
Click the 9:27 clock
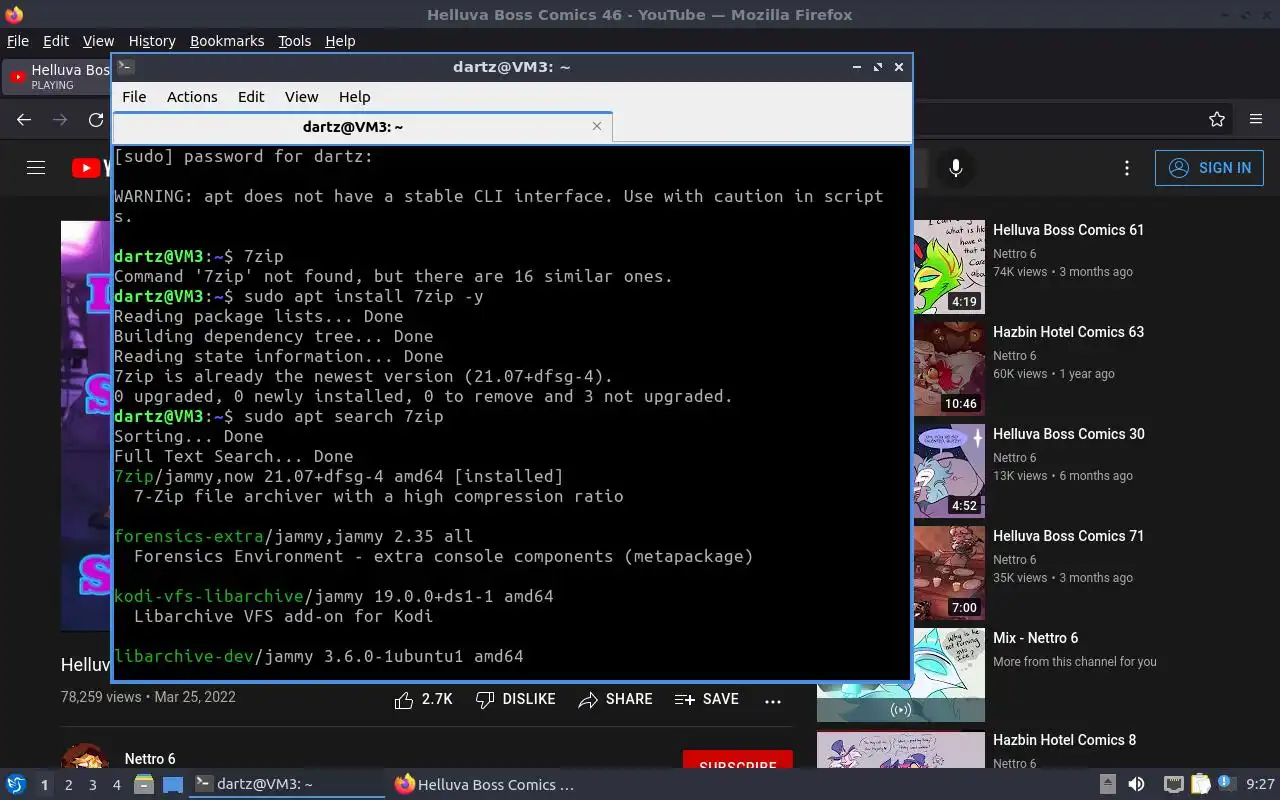tap(1260, 785)
